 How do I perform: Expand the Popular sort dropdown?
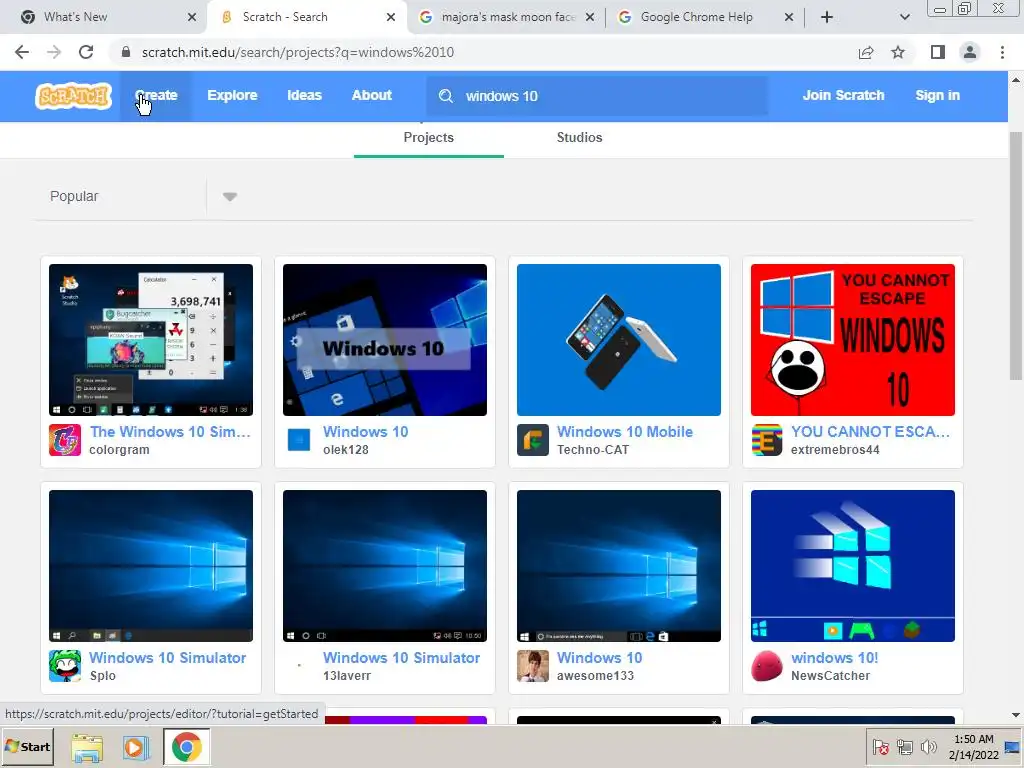pos(230,197)
